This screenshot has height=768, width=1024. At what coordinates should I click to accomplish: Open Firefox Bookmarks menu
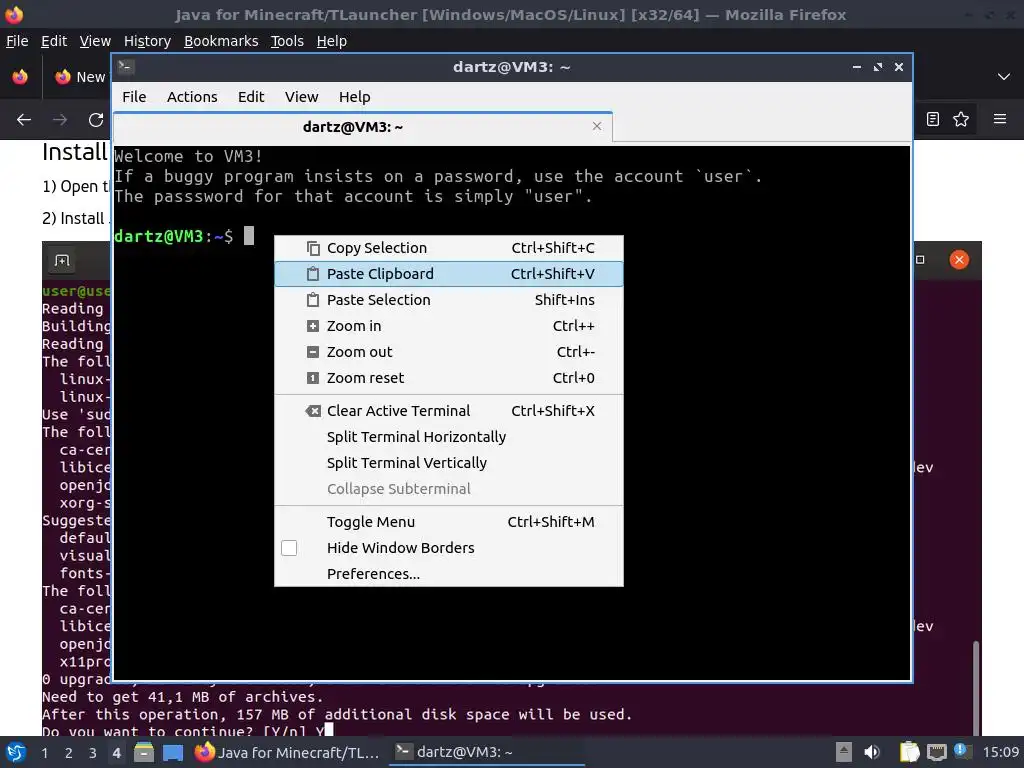coord(221,41)
